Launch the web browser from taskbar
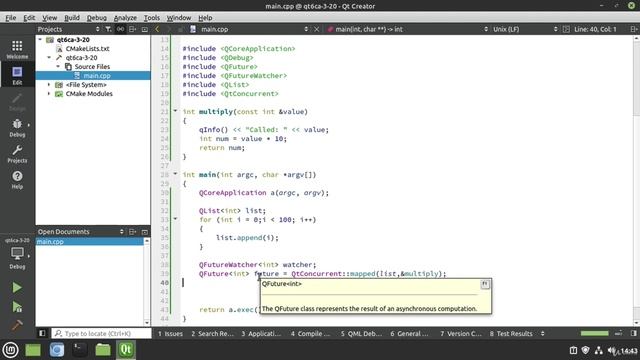The width and height of the screenshot is (640, 360). coord(57,350)
